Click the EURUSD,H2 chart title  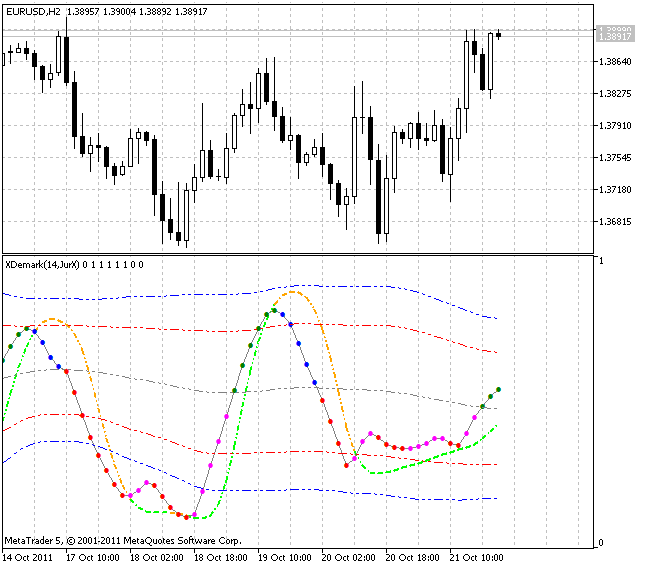click(x=34, y=8)
